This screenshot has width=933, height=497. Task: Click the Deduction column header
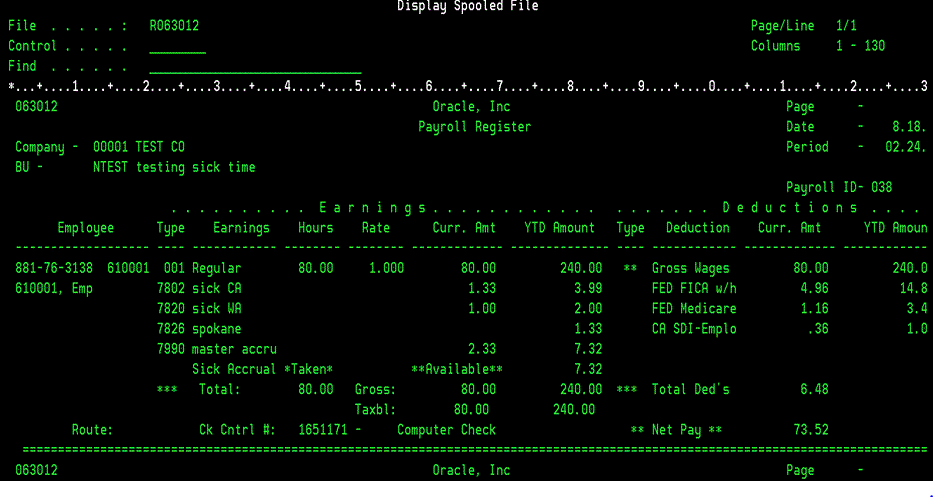(697, 228)
